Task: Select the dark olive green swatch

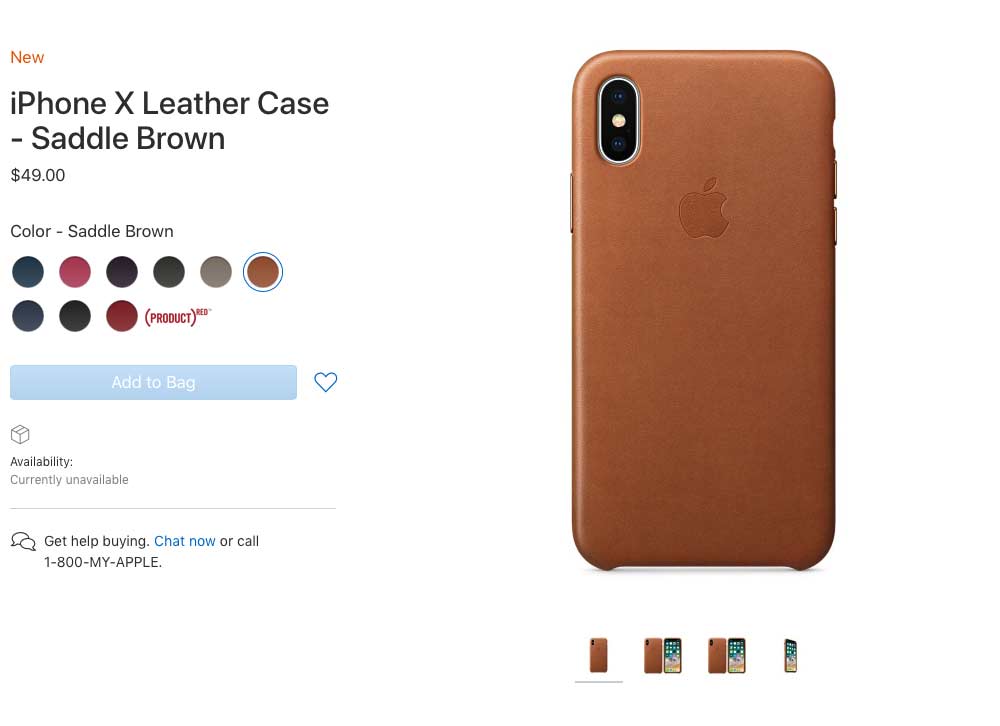Action: click(x=169, y=272)
